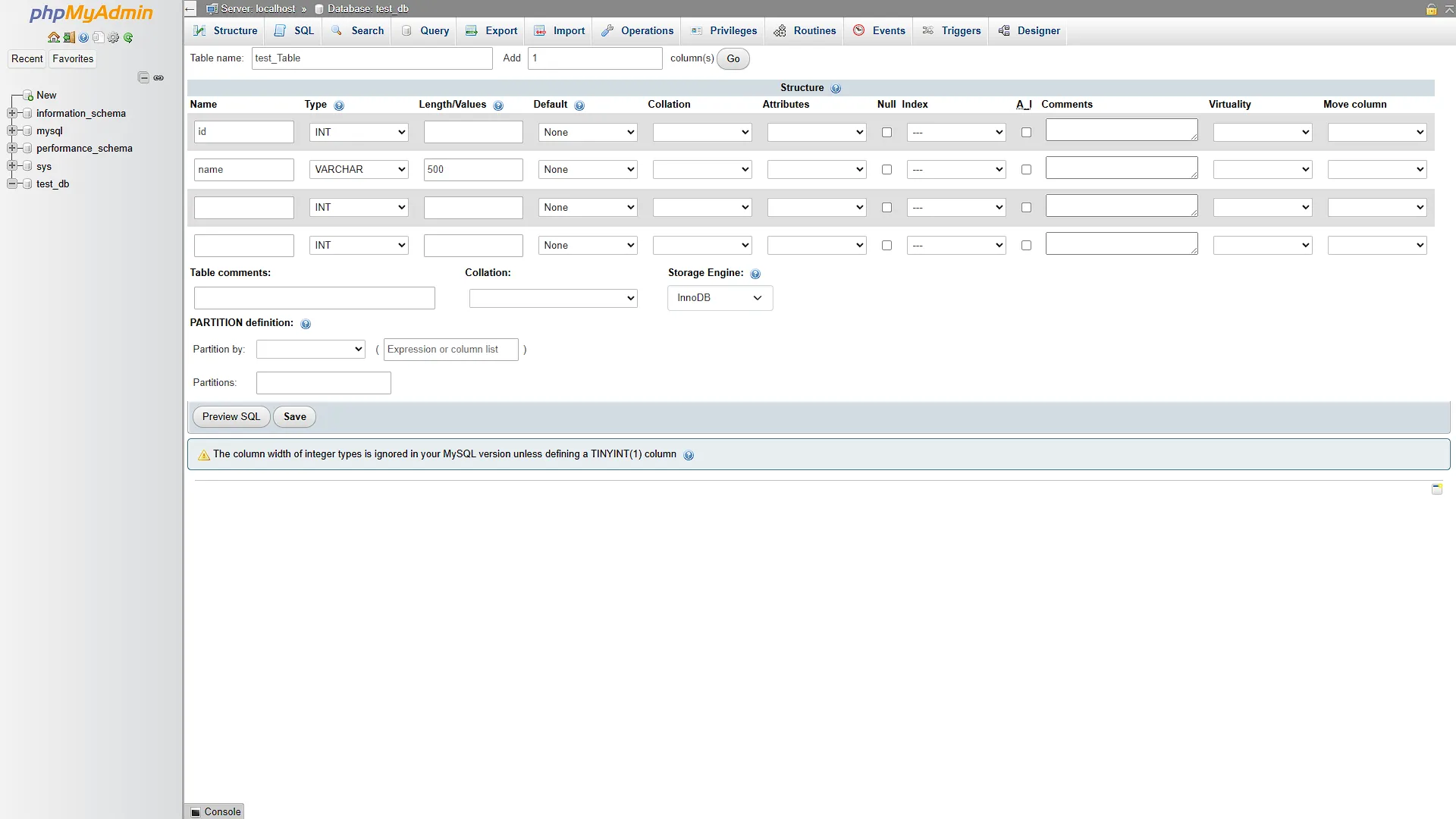Click the hide navigation panel arrow
The image size is (1456, 819).
coord(190,9)
